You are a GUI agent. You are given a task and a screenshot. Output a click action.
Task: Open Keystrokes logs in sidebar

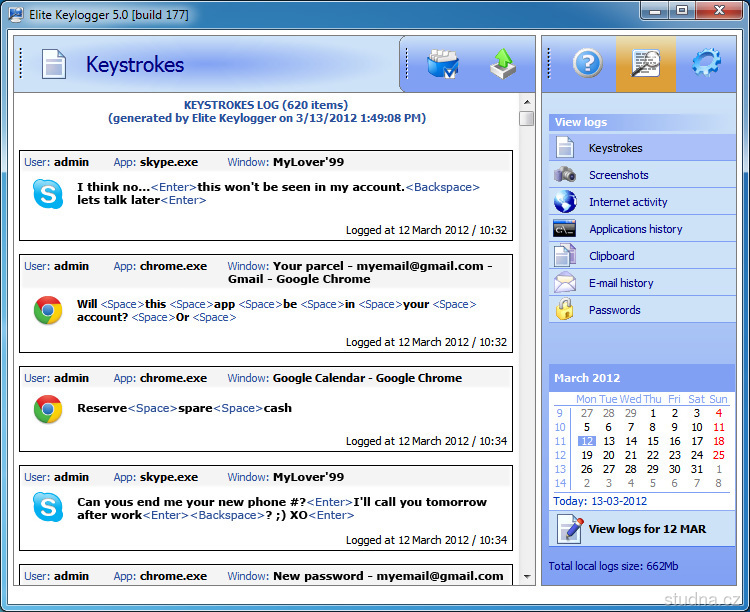coord(615,148)
